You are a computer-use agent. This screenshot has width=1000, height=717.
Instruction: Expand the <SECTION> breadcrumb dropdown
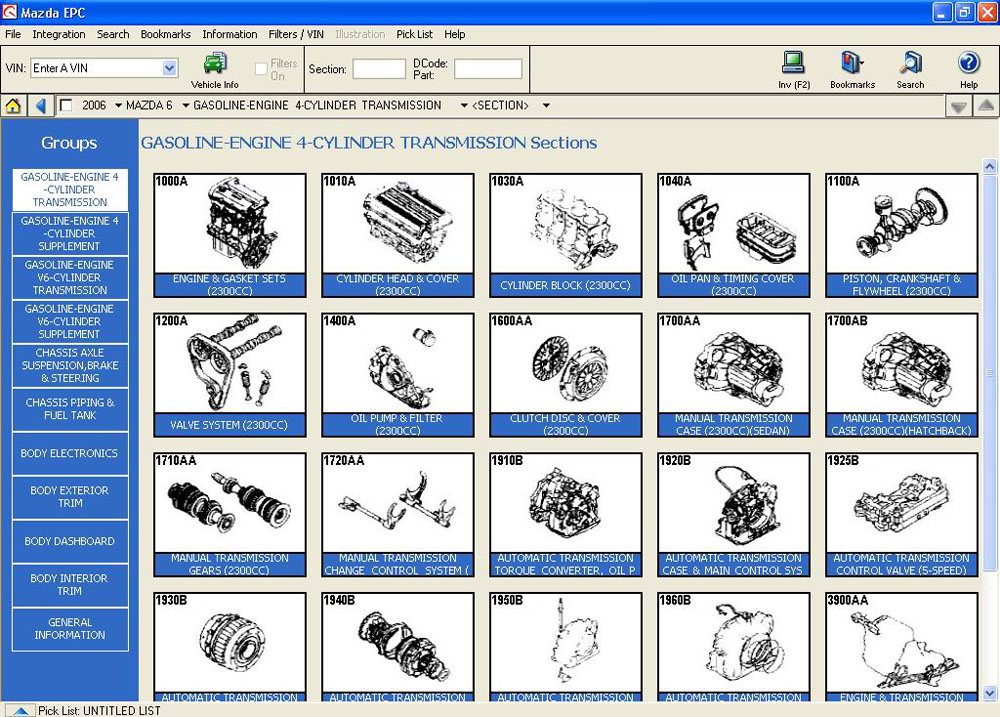[546, 106]
